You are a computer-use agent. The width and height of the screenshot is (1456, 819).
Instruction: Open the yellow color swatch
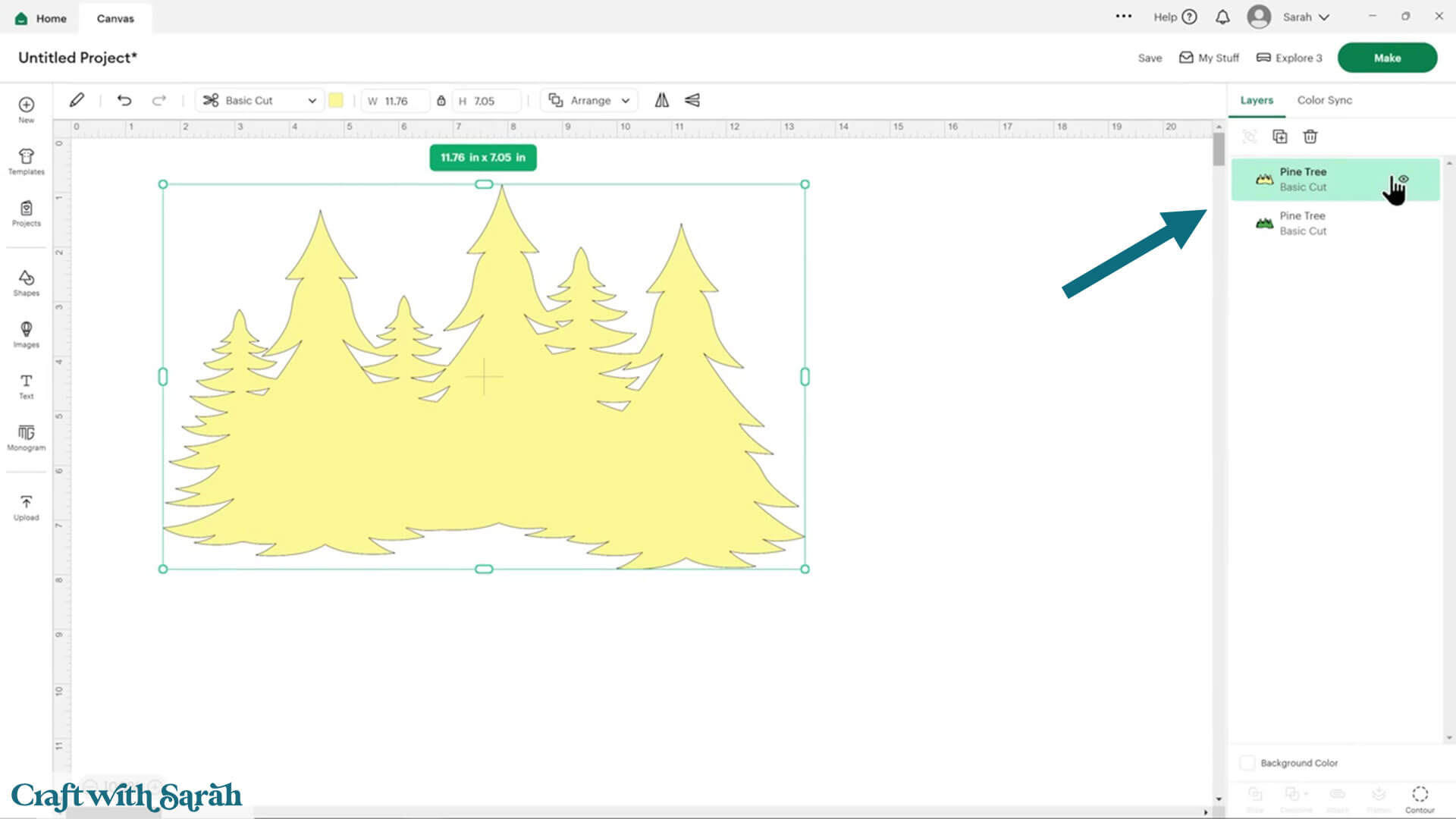pyautogui.click(x=336, y=100)
